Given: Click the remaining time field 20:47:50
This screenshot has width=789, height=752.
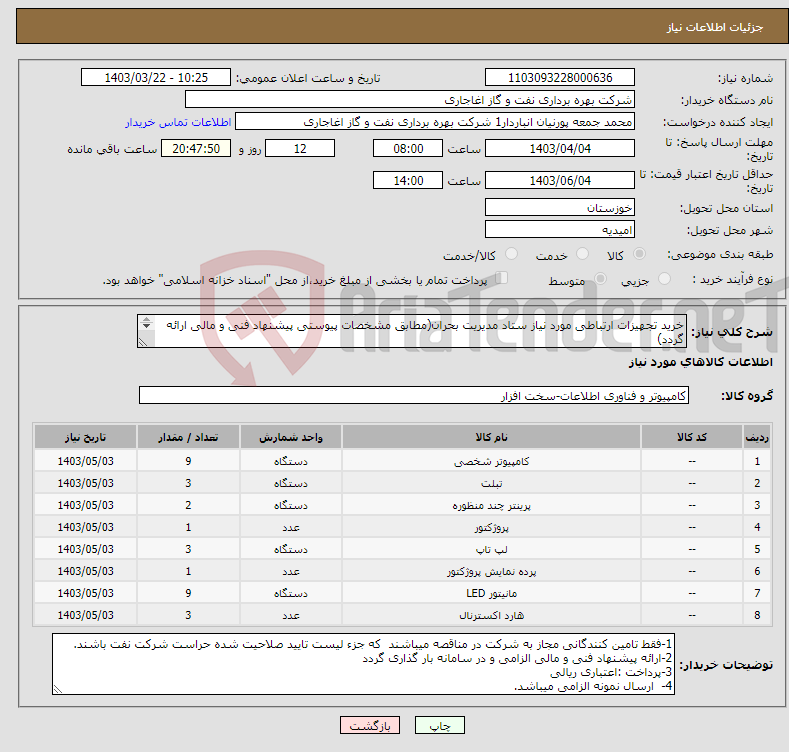Looking at the screenshot, I should click(196, 148).
